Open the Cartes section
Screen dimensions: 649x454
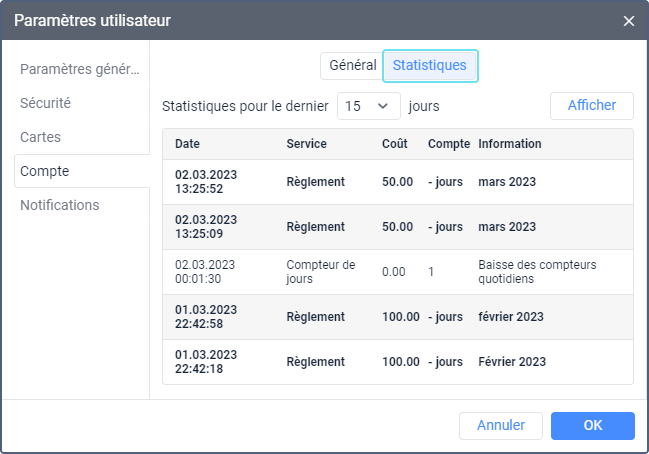coord(41,137)
